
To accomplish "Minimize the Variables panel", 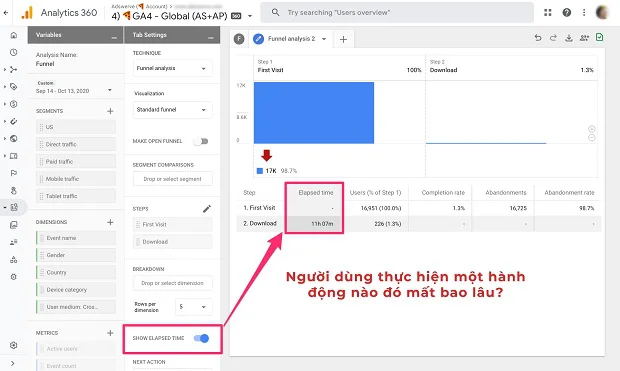I will 114,38.
